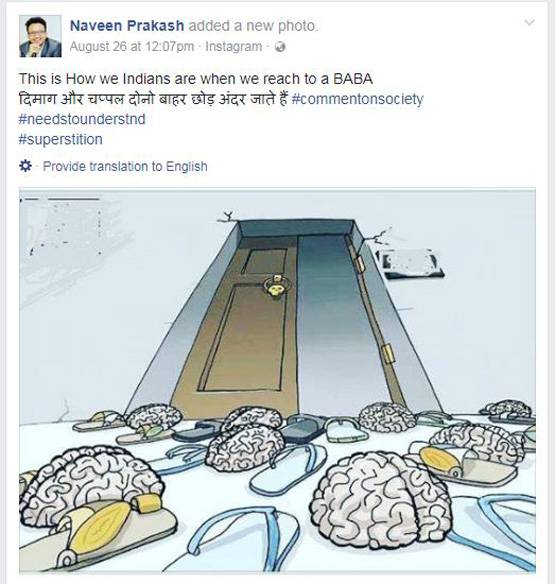The width and height of the screenshot is (555, 584).
Task: Click the wall nameplate beside the door
Action: tap(410, 263)
